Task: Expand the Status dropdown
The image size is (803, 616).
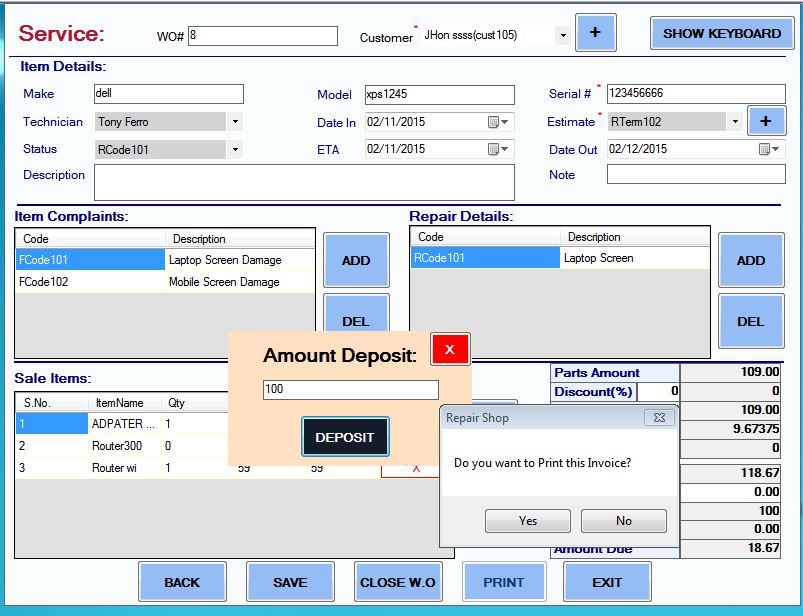Action: point(235,150)
